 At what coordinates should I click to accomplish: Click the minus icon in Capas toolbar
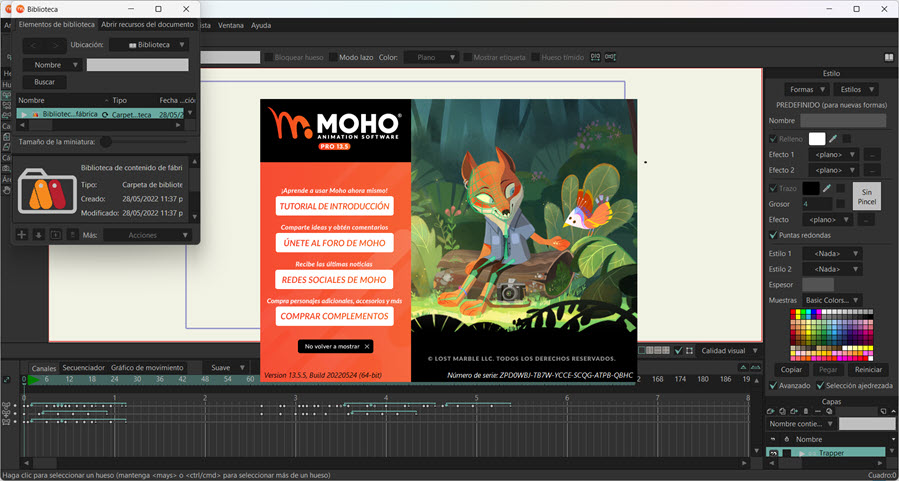(818, 411)
